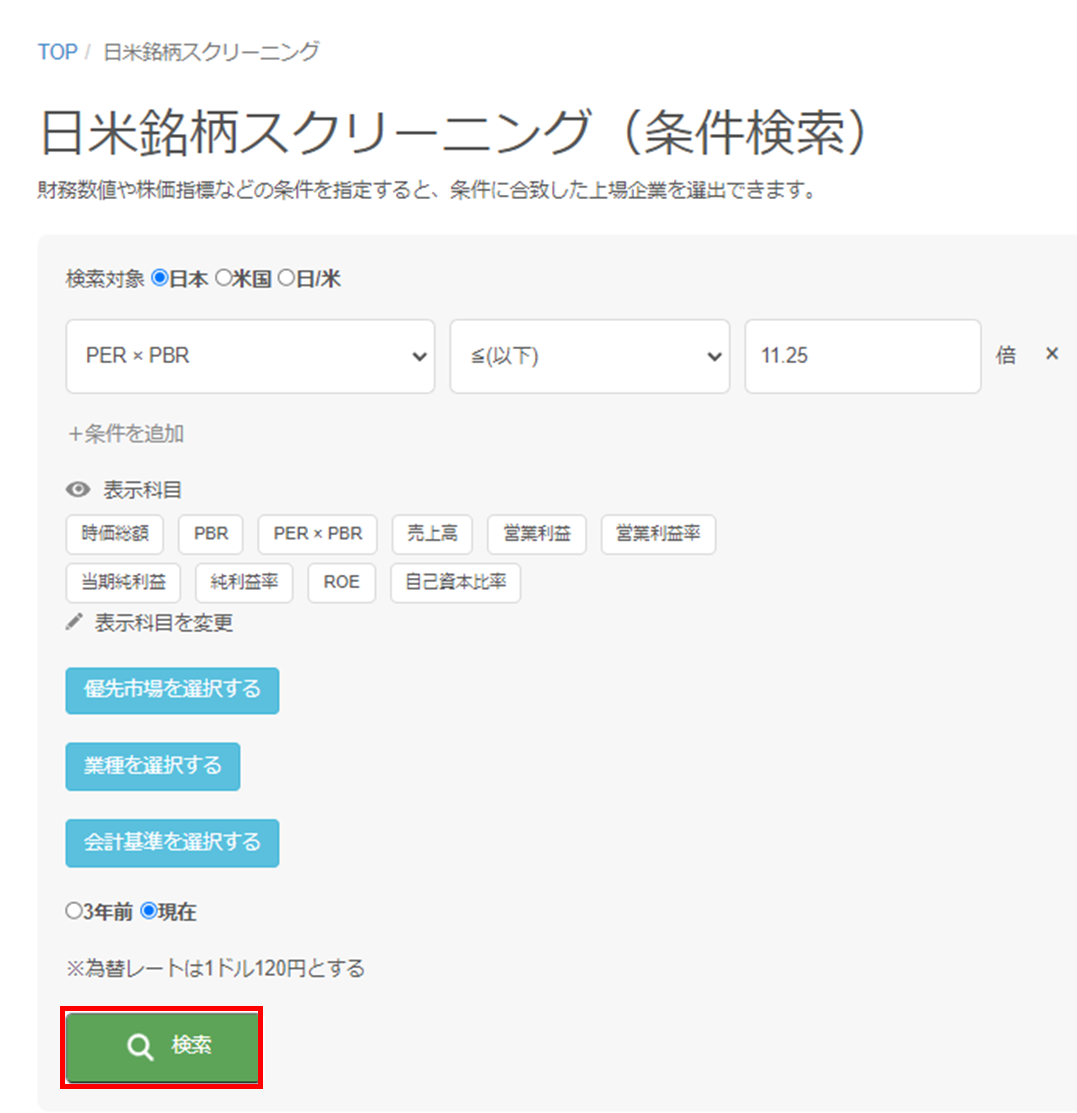This screenshot has width=1077, height=1113.
Task: Open 優先市場を選択する market selector
Action: coord(173,691)
